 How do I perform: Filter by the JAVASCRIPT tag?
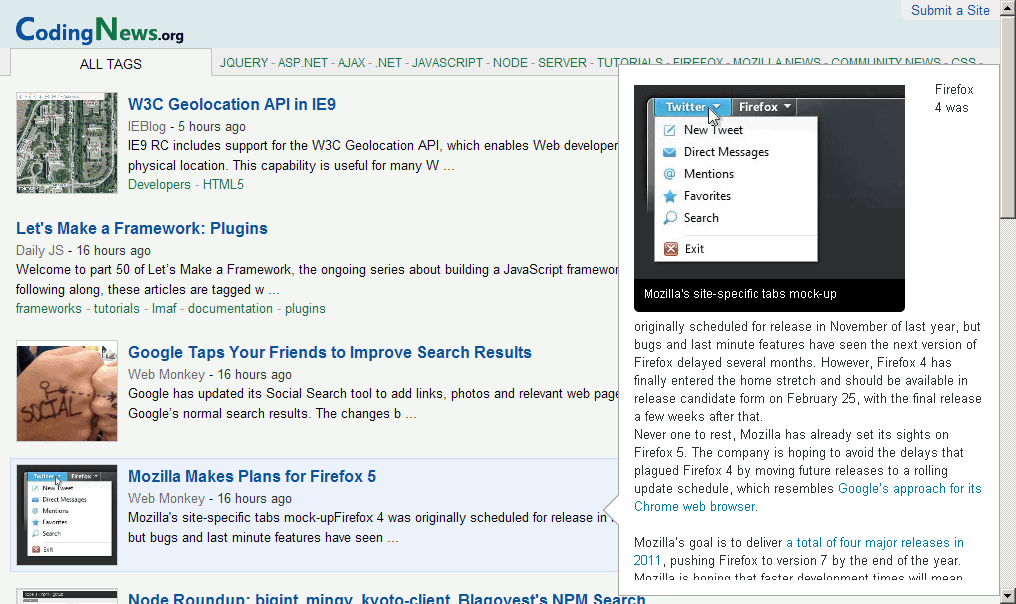coord(448,63)
